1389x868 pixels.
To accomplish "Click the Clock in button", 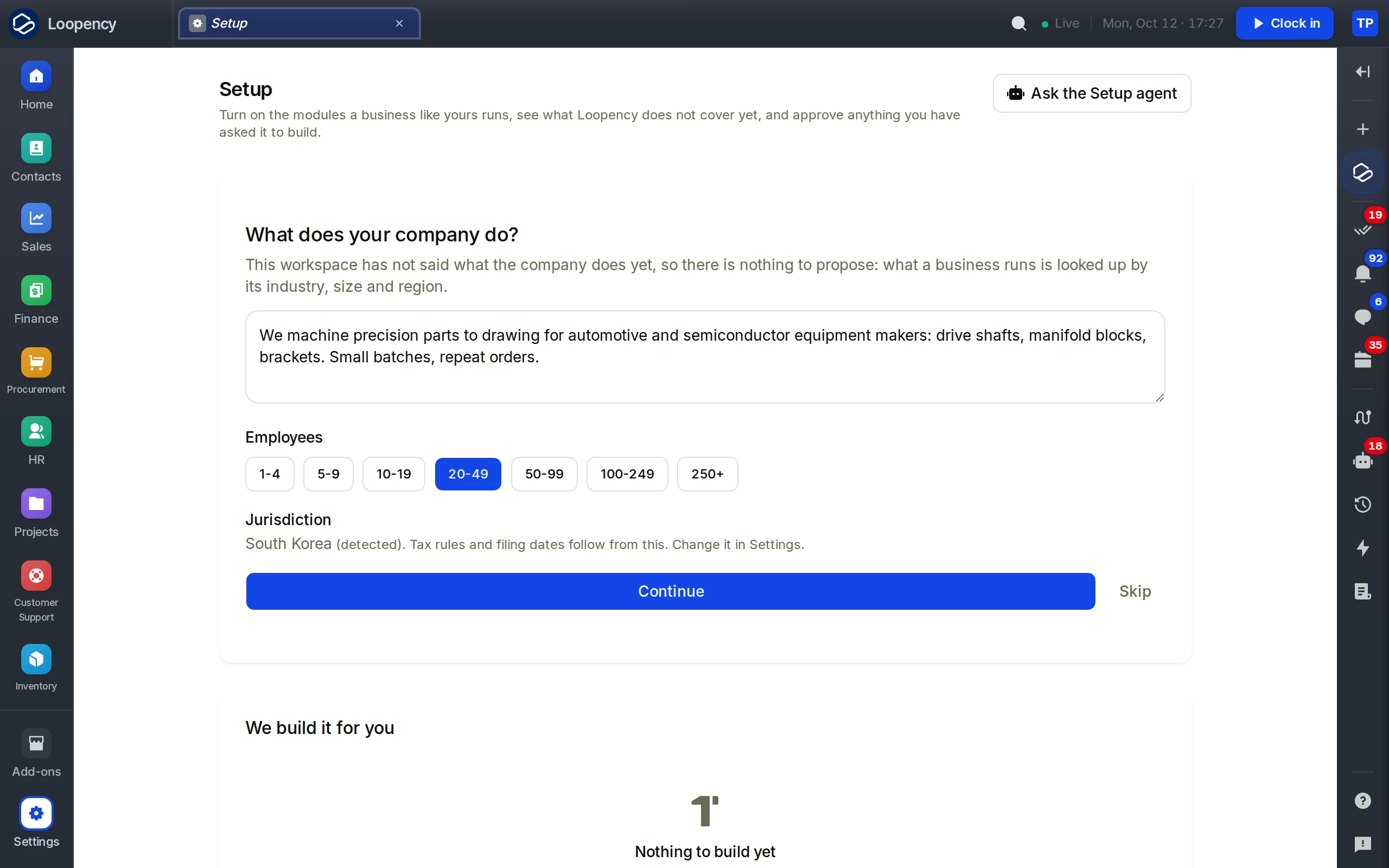I will (x=1284, y=23).
